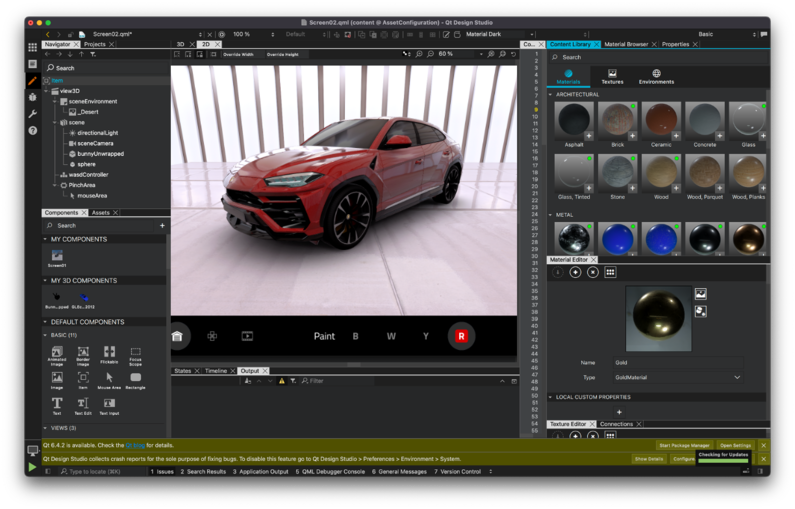This screenshot has height=509, width=795.
Task: Add a component with the plus icon
Action: point(162,226)
